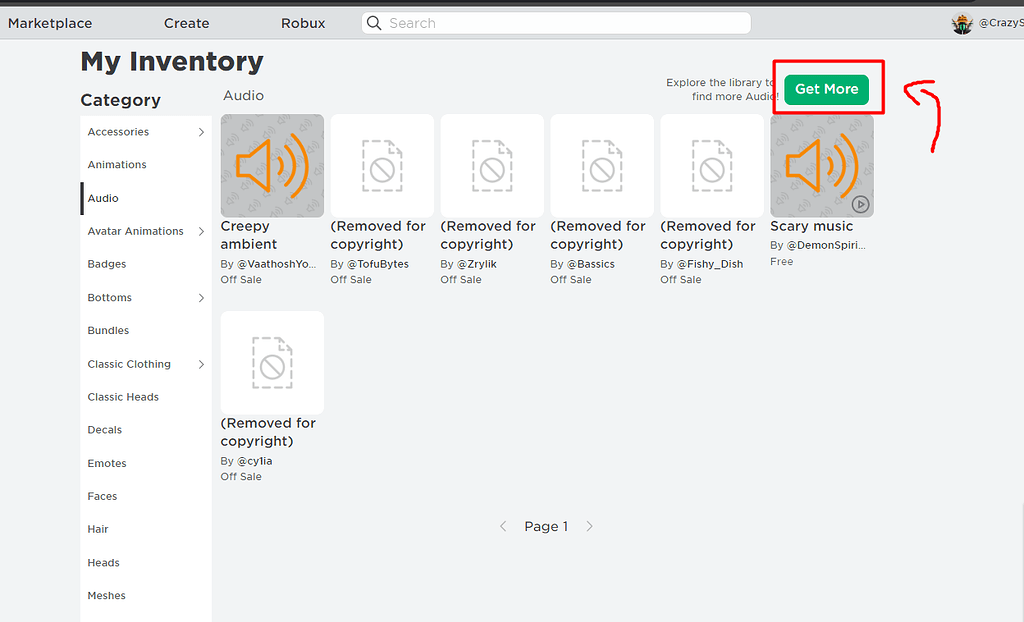1024x622 pixels.
Task: Select the Heads category
Action: click(104, 563)
